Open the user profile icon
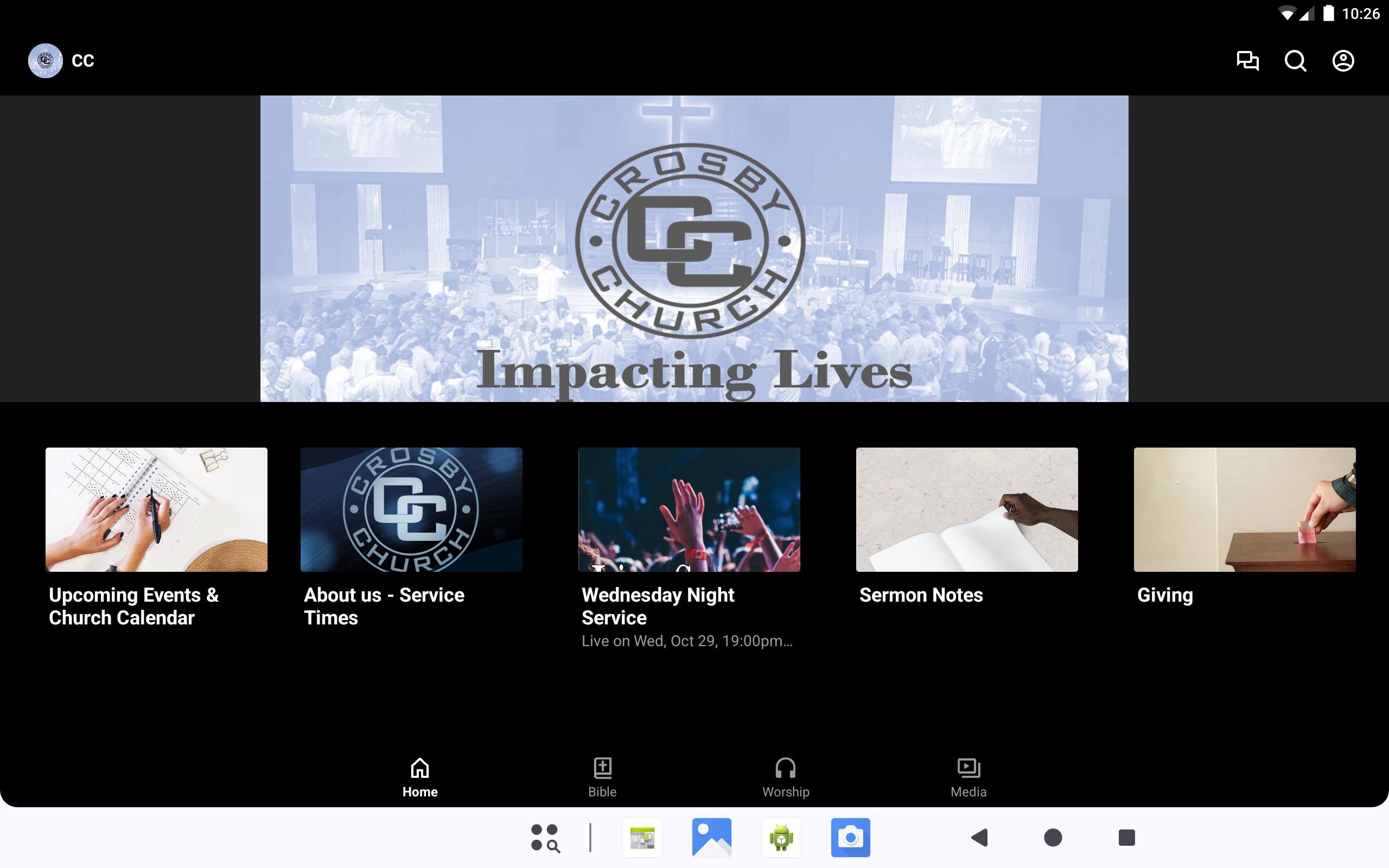The width and height of the screenshot is (1389, 868). 1342,60
